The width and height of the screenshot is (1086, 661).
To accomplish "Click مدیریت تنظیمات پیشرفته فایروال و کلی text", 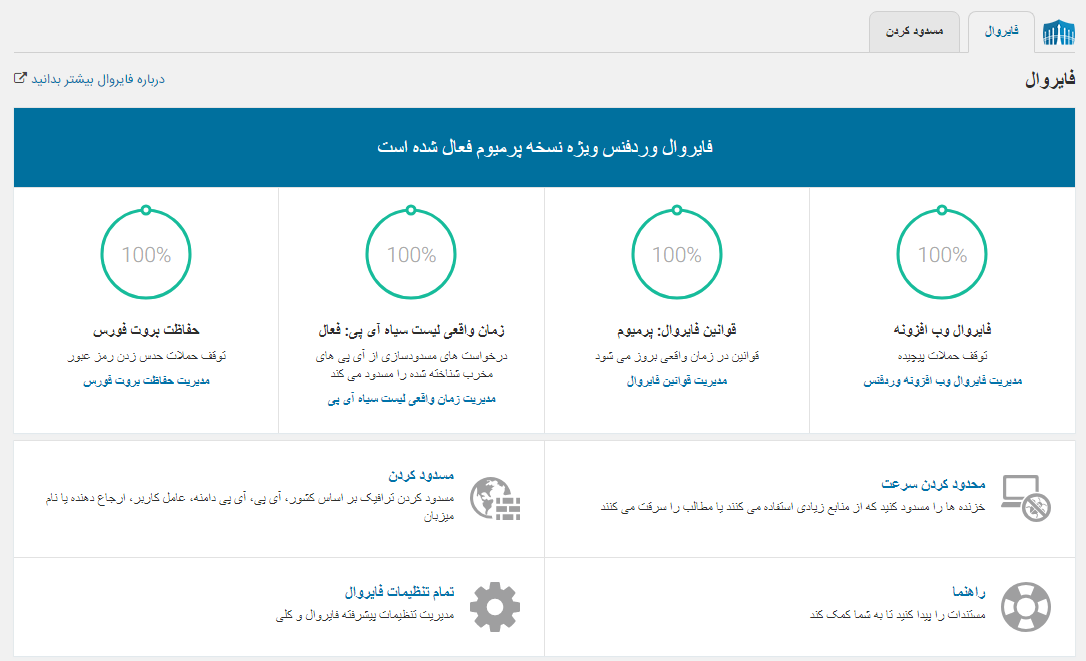I will 365,615.
